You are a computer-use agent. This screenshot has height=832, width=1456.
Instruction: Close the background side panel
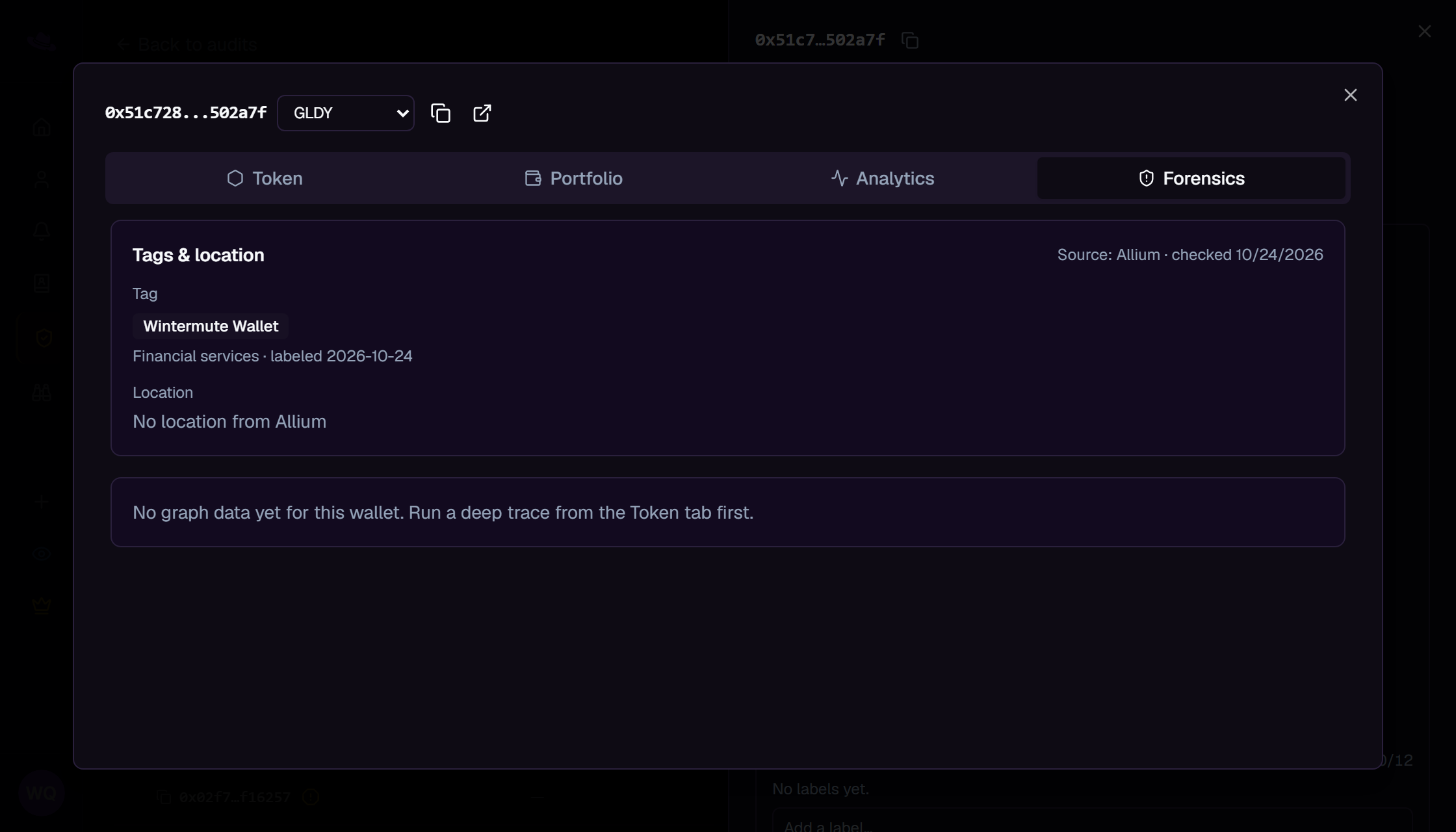pos(1424,31)
